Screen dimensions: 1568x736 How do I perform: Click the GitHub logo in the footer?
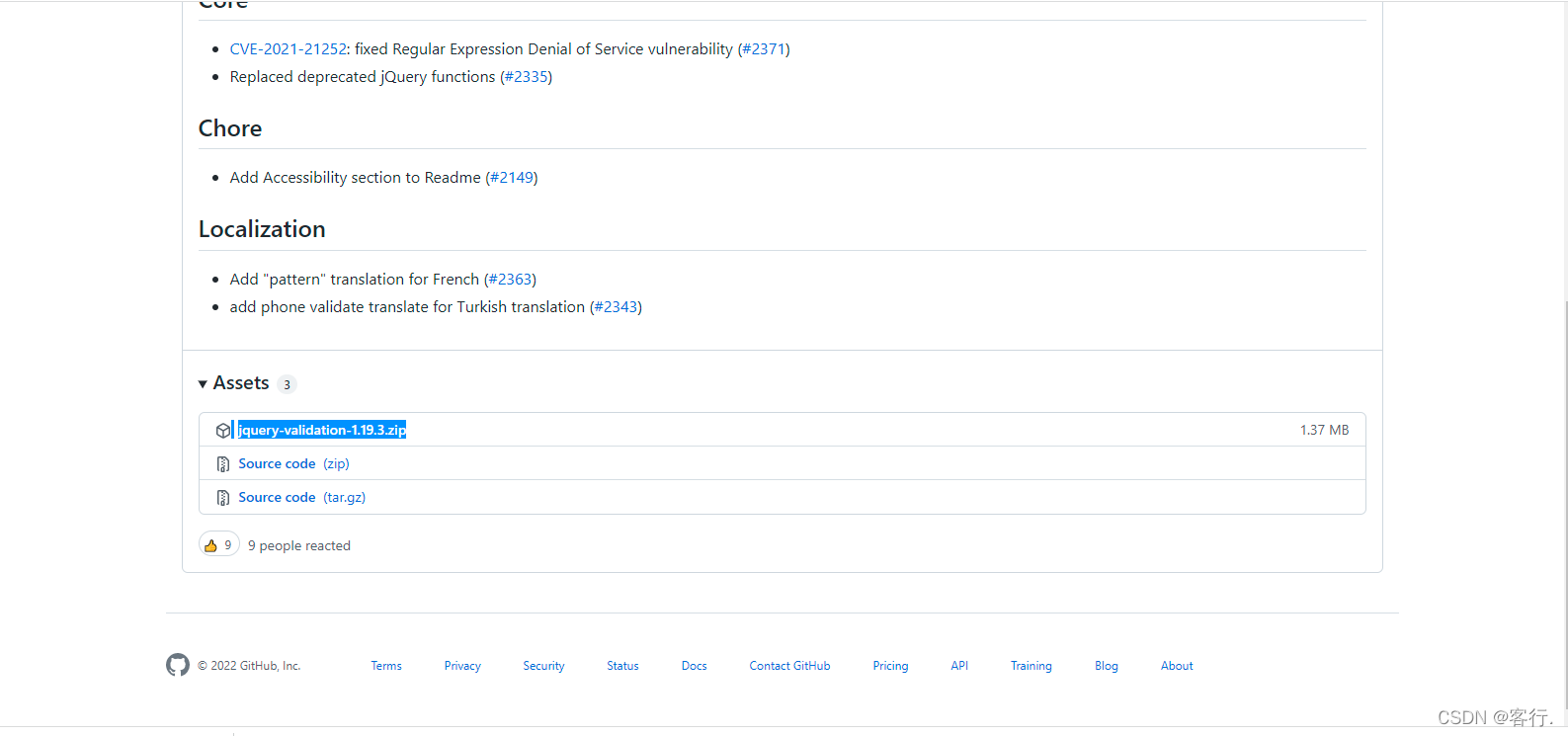[178, 665]
